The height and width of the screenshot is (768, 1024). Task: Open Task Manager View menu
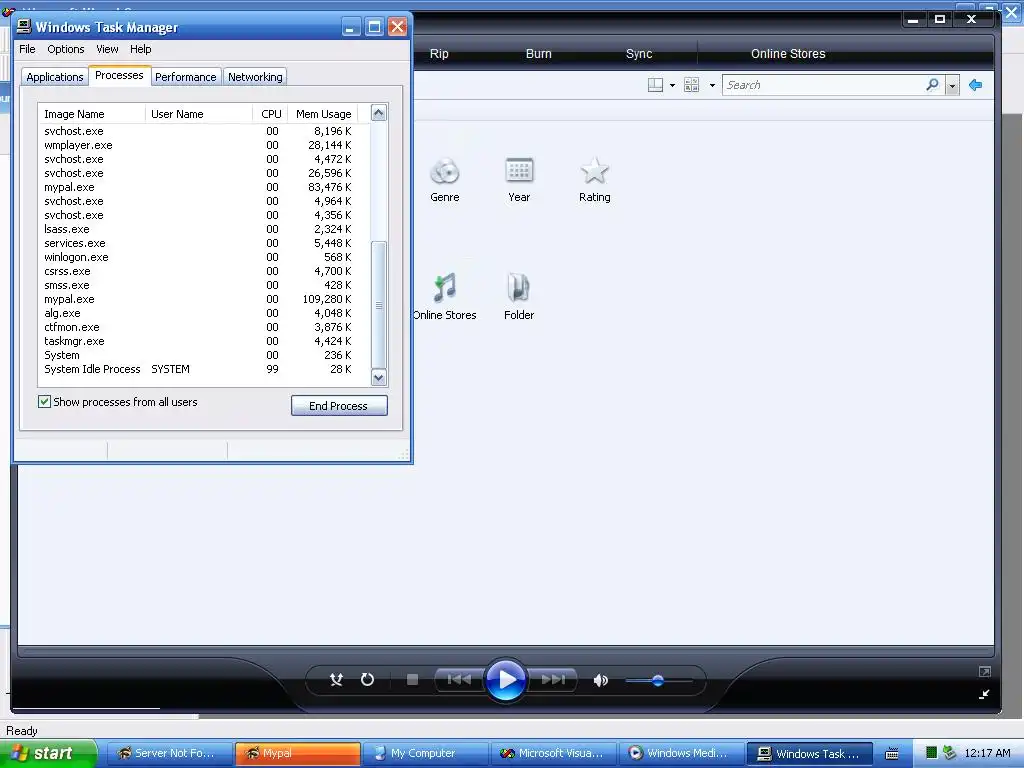coord(107,49)
